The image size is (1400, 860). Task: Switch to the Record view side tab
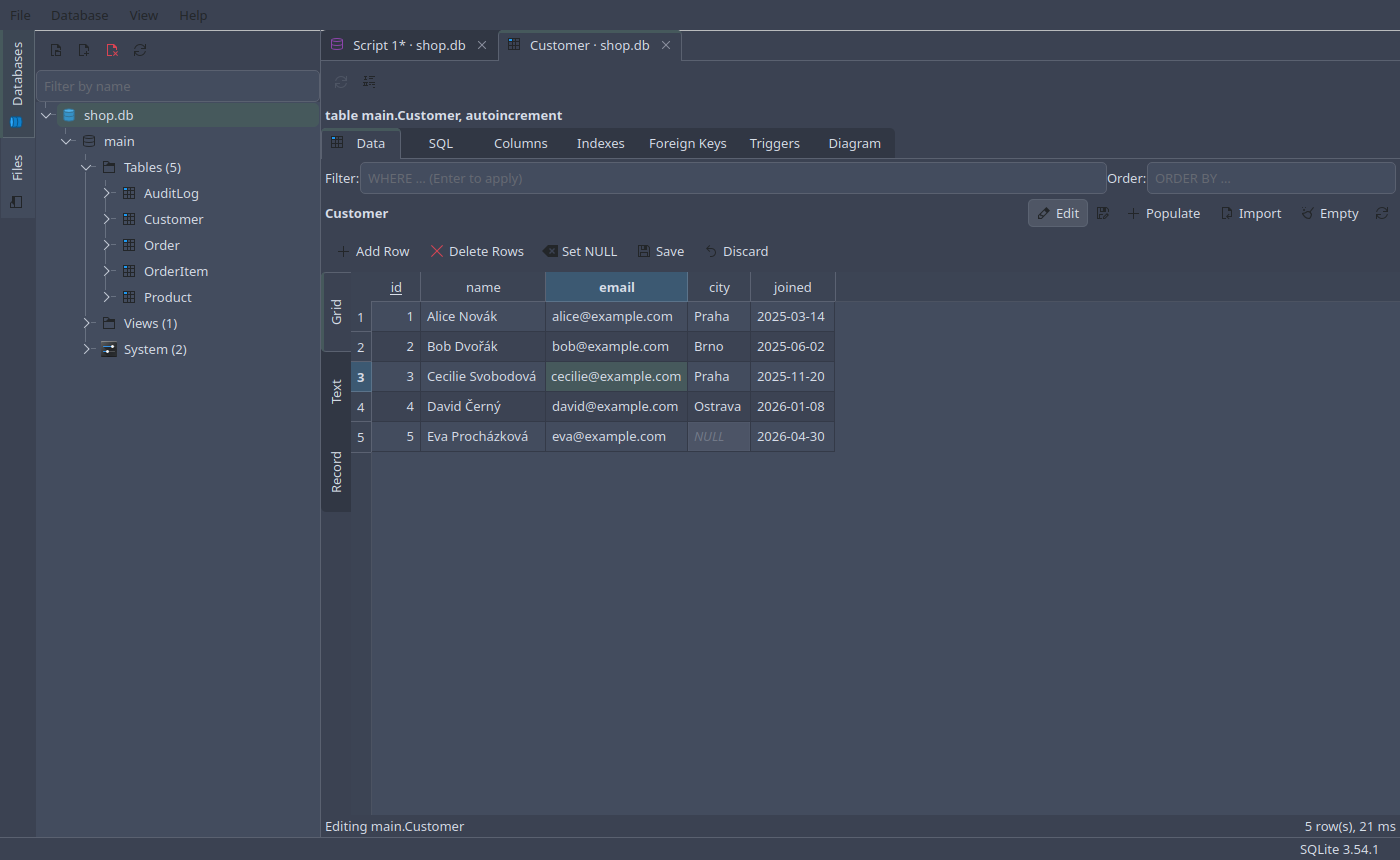pos(336,472)
